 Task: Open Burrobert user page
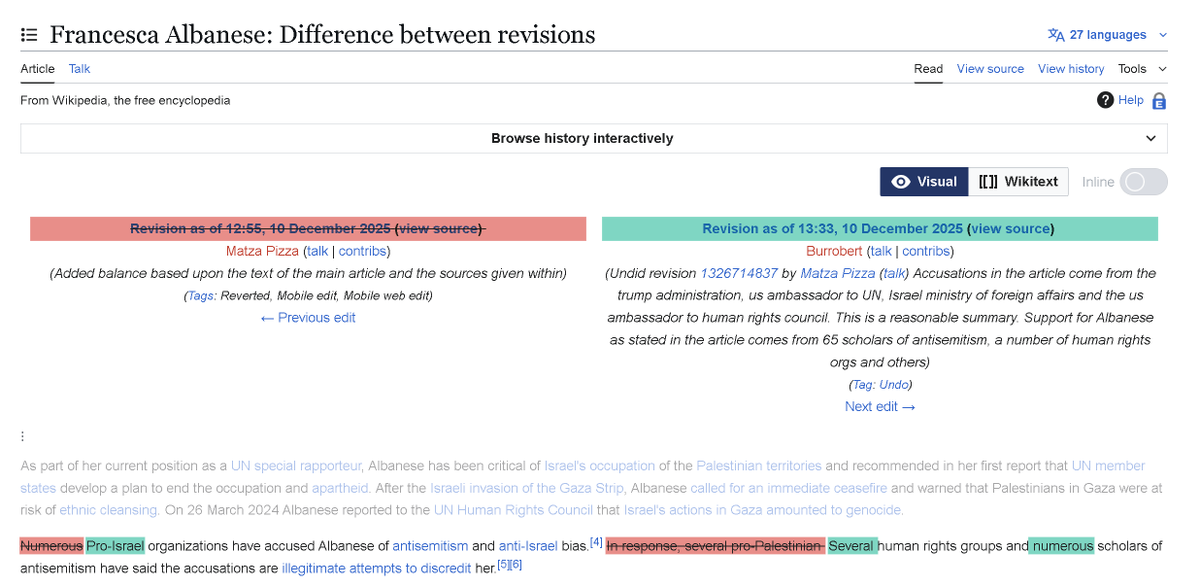click(x=834, y=251)
